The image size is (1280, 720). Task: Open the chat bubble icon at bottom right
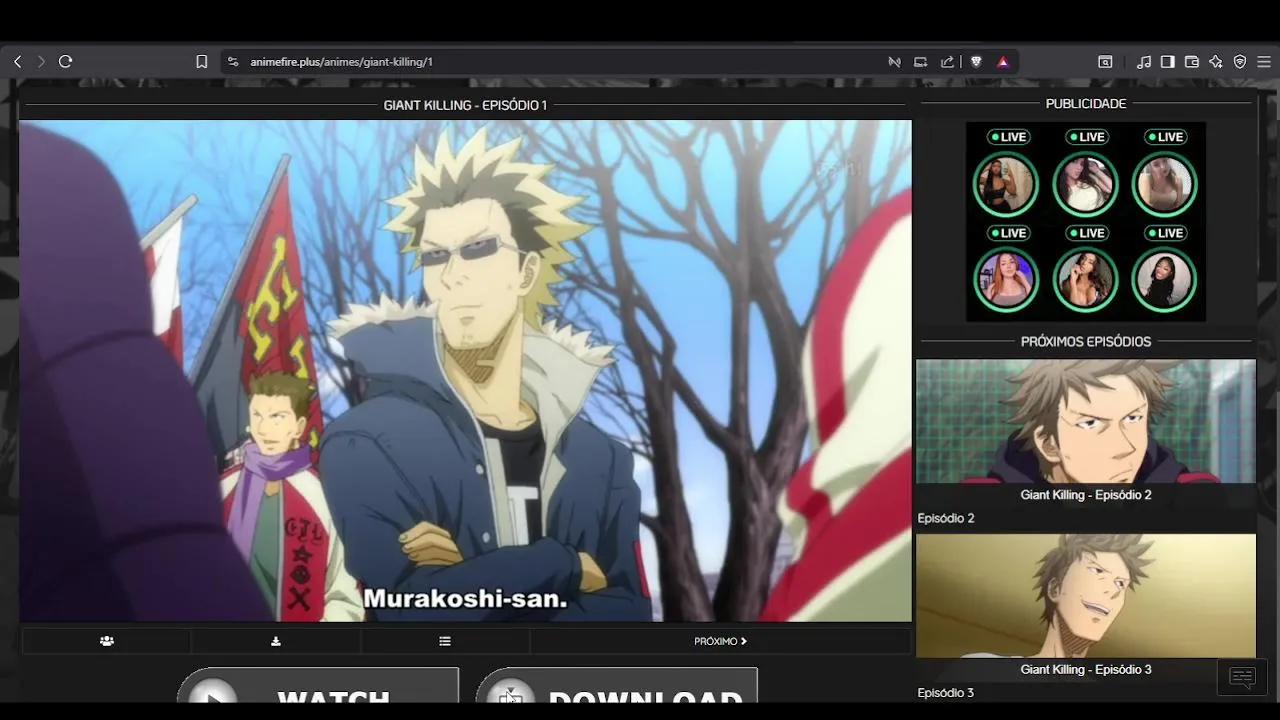click(x=1242, y=678)
